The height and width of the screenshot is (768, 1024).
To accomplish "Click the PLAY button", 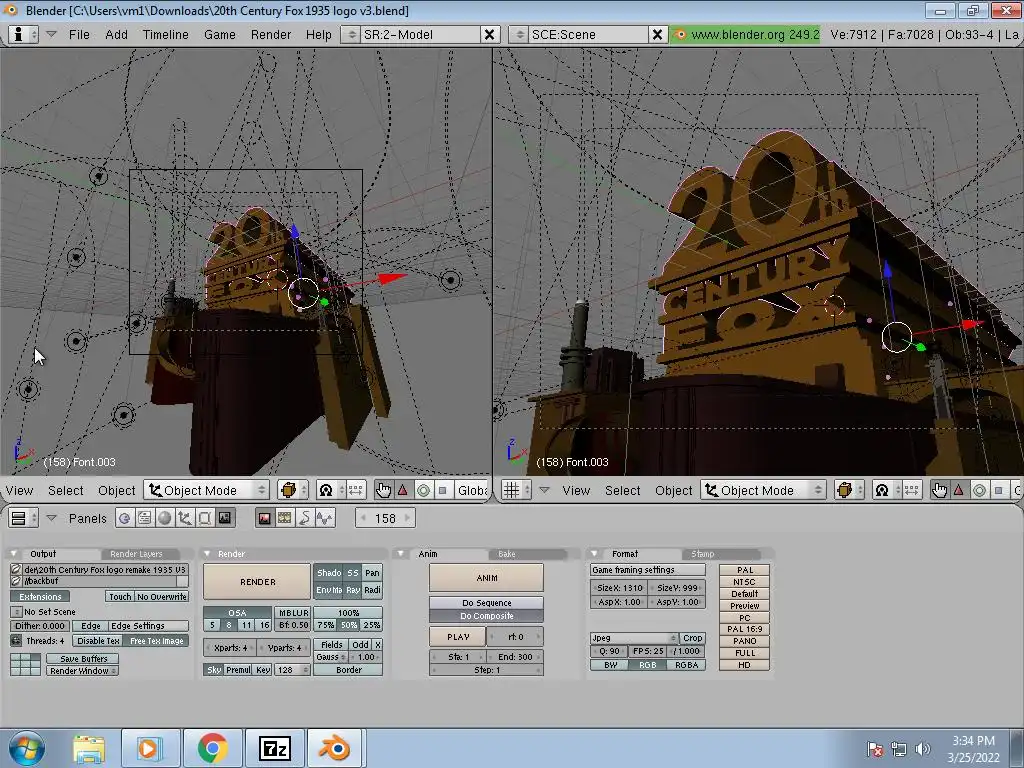I will (x=458, y=637).
